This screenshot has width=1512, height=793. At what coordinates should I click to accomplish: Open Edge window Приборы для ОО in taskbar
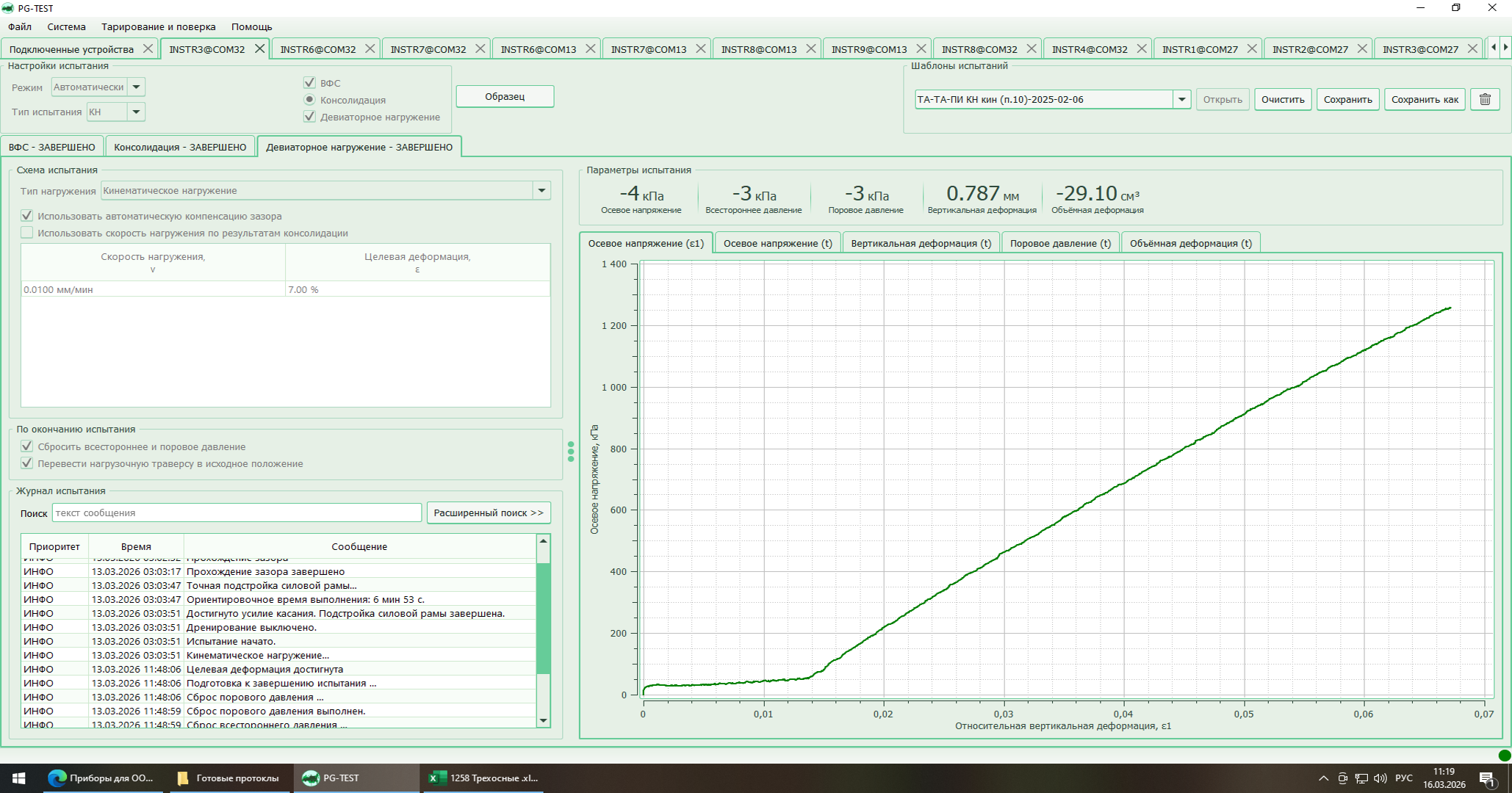[101, 778]
